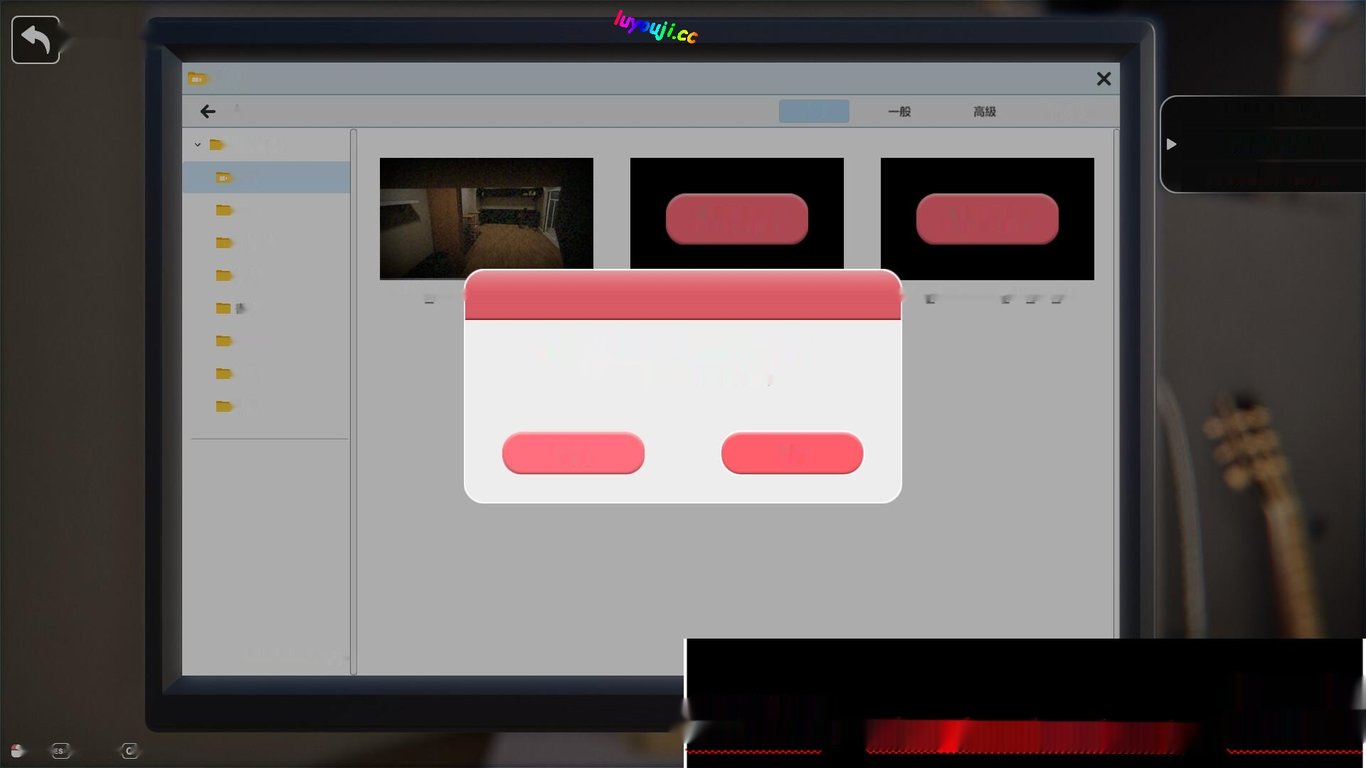Image resolution: width=1366 pixels, height=768 pixels.
Task: Click the C key hint icon at bottom-left
Action: 129,750
